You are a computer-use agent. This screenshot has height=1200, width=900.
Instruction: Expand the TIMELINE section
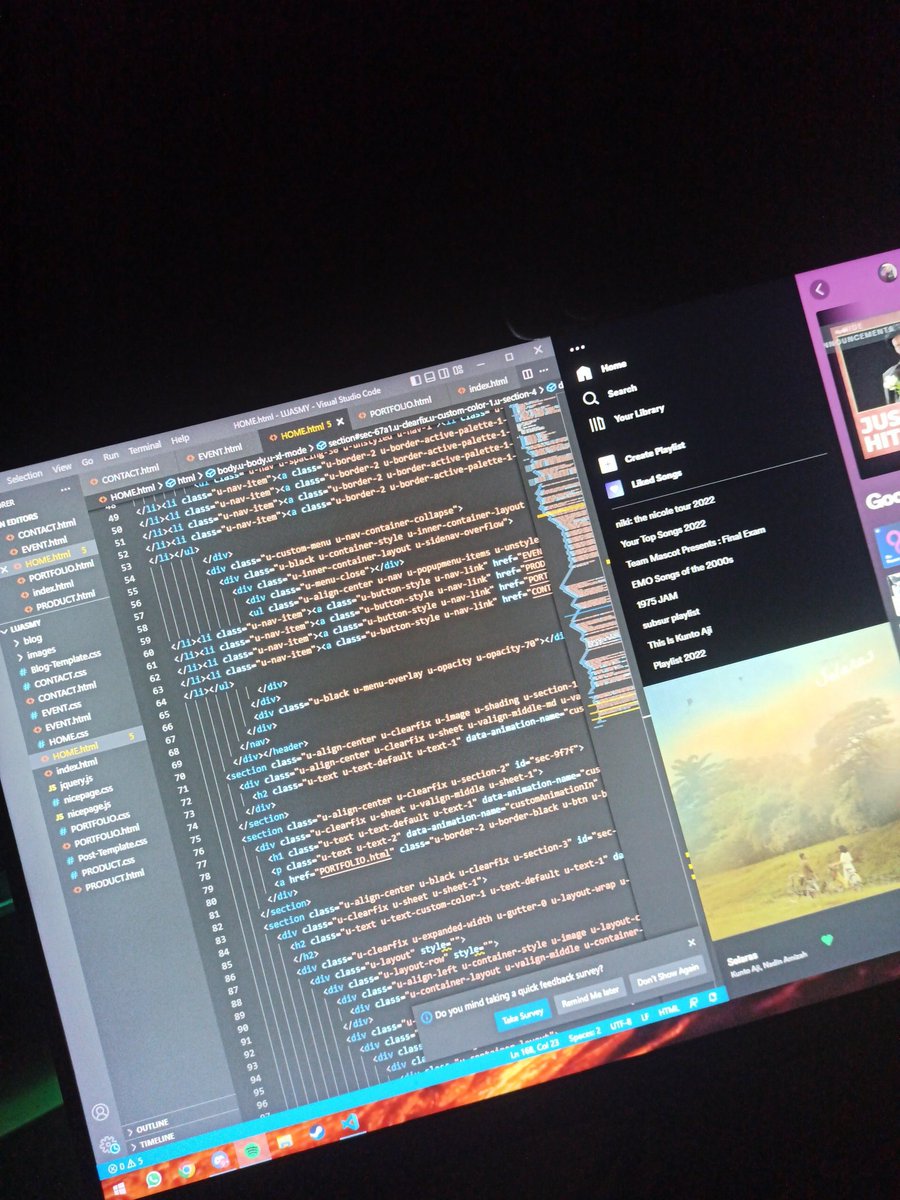point(153,1140)
